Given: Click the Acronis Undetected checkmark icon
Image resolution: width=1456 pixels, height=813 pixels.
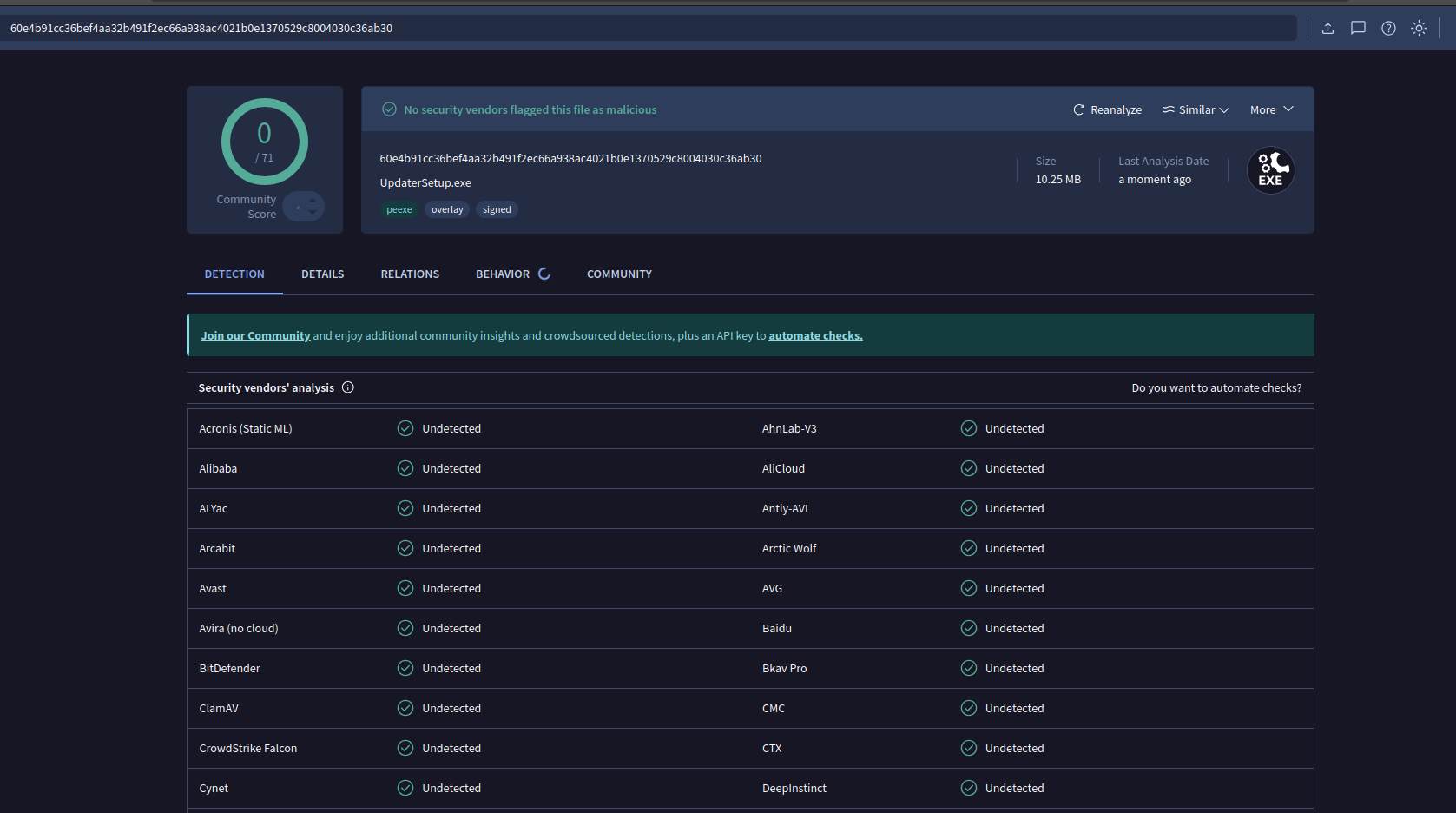Looking at the screenshot, I should tap(405, 428).
